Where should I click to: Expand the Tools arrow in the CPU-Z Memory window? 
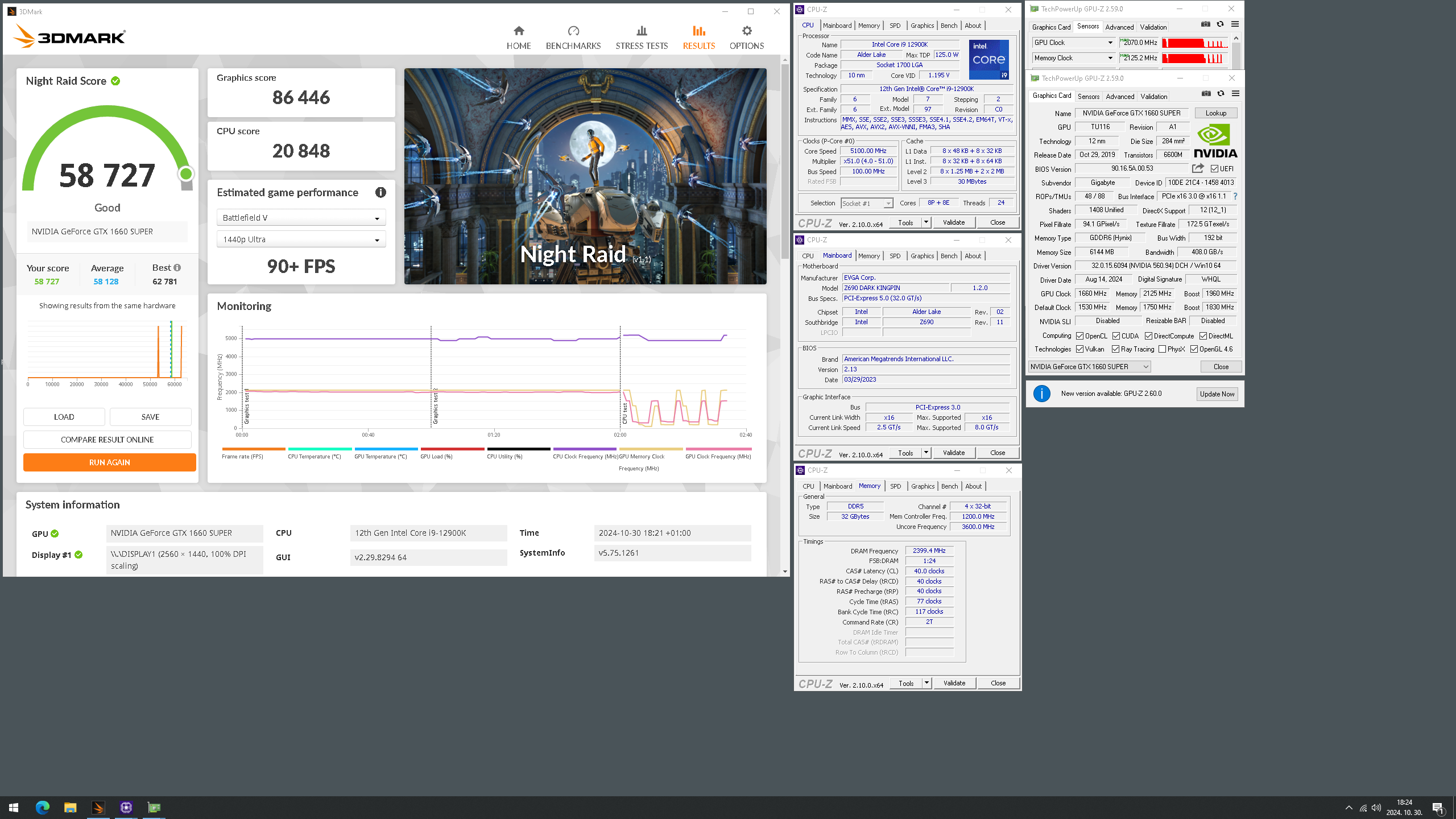tap(926, 683)
